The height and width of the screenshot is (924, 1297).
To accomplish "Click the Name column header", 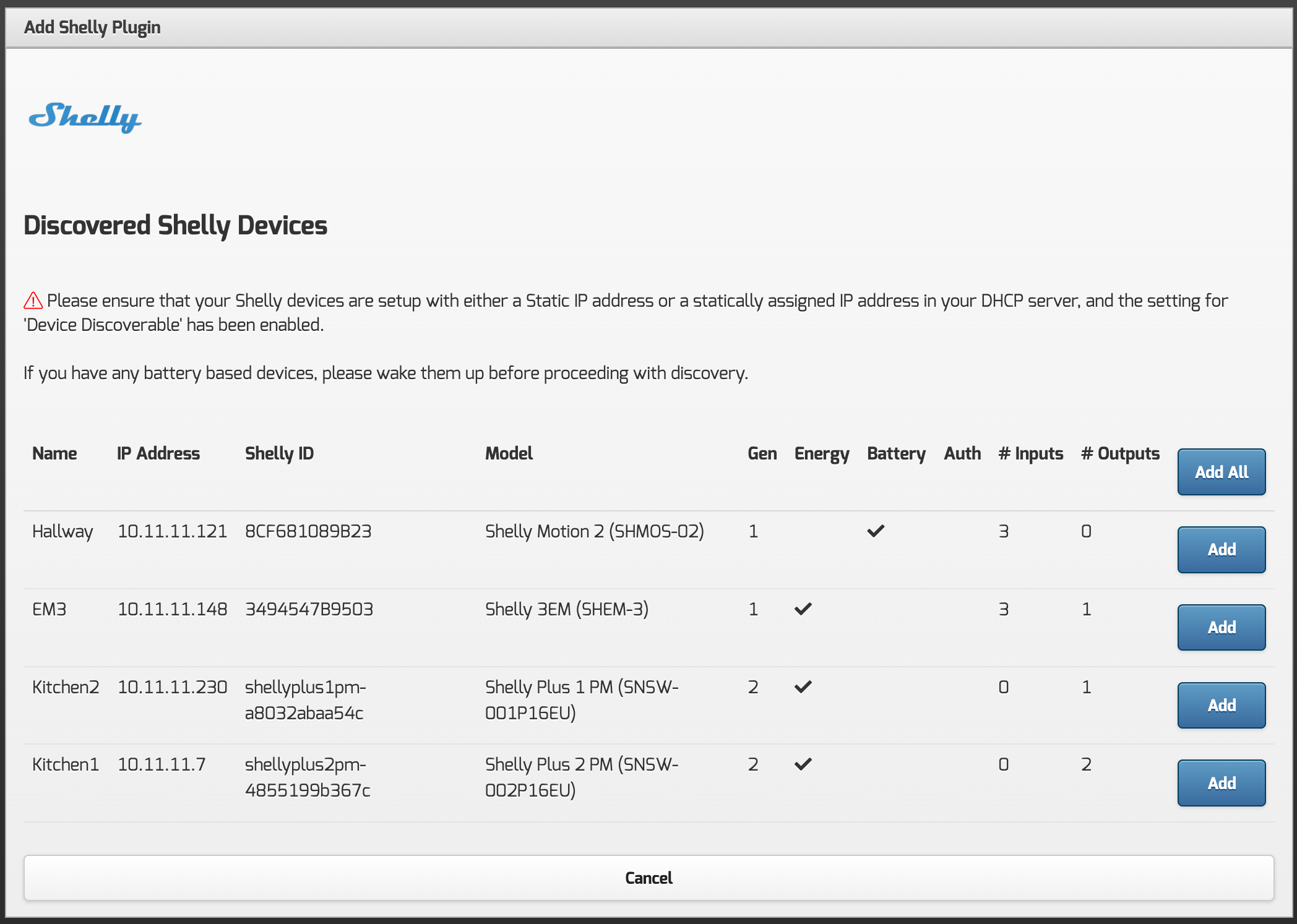I will [54, 453].
